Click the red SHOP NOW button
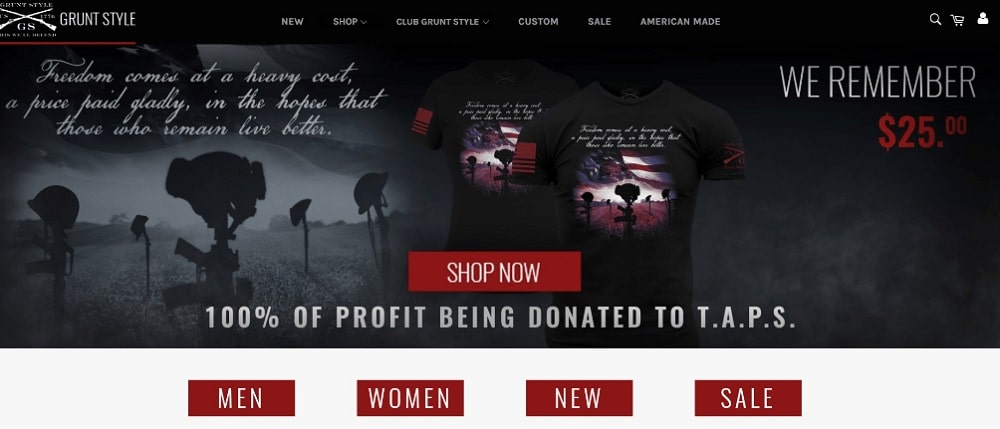 [494, 272]
